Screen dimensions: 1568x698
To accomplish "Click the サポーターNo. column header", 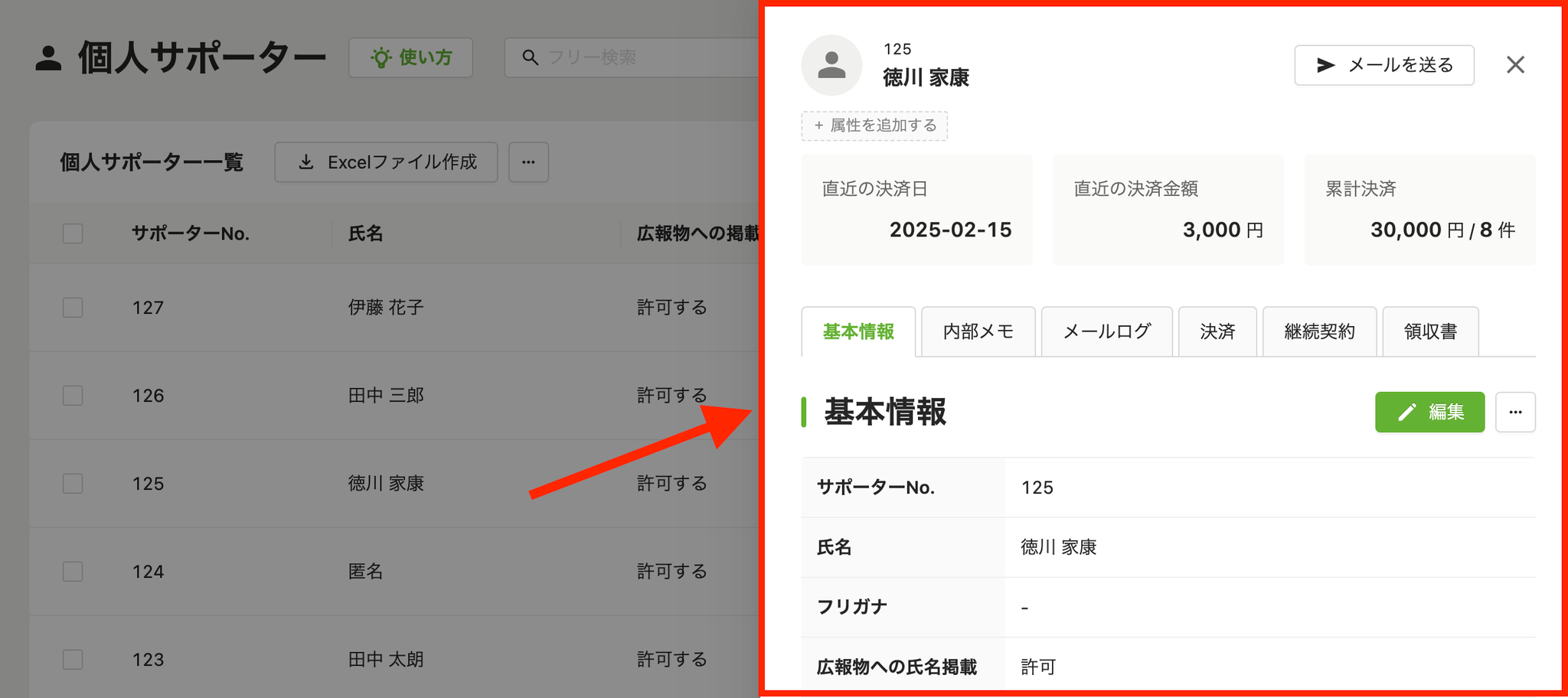I will [191, 233].
